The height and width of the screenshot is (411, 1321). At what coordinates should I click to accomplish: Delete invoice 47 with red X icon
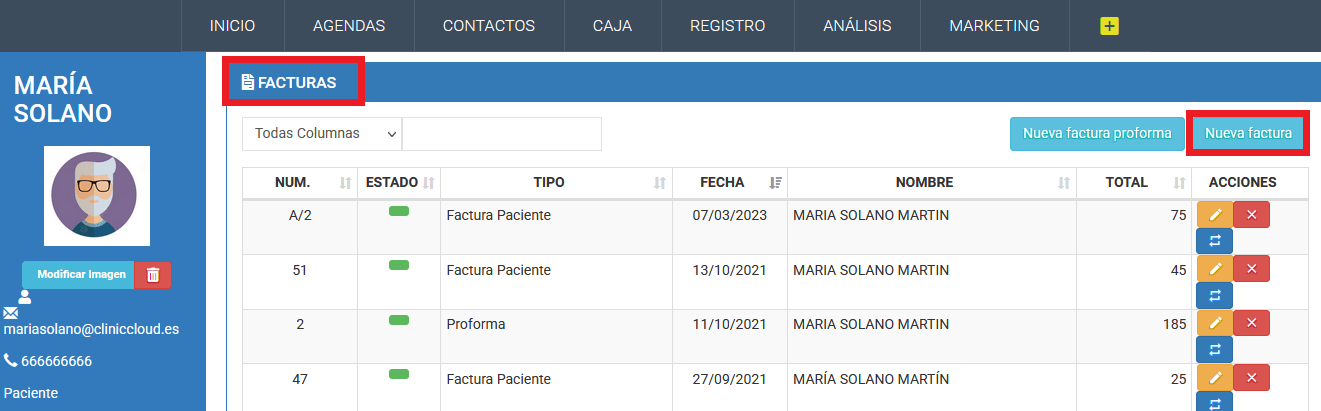[x=1251, y=377]
